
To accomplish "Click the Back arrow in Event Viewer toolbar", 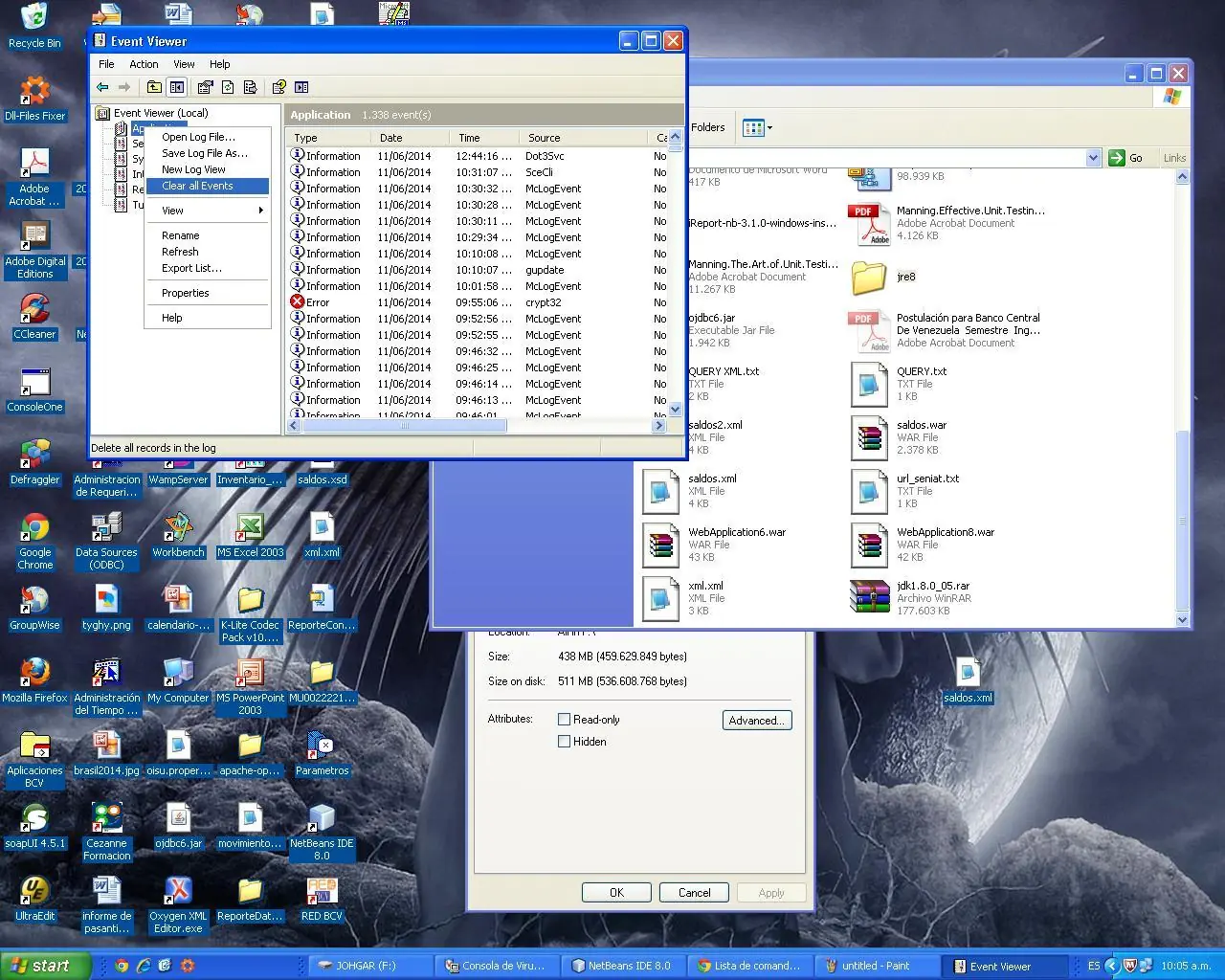I will tap(102, 87).
